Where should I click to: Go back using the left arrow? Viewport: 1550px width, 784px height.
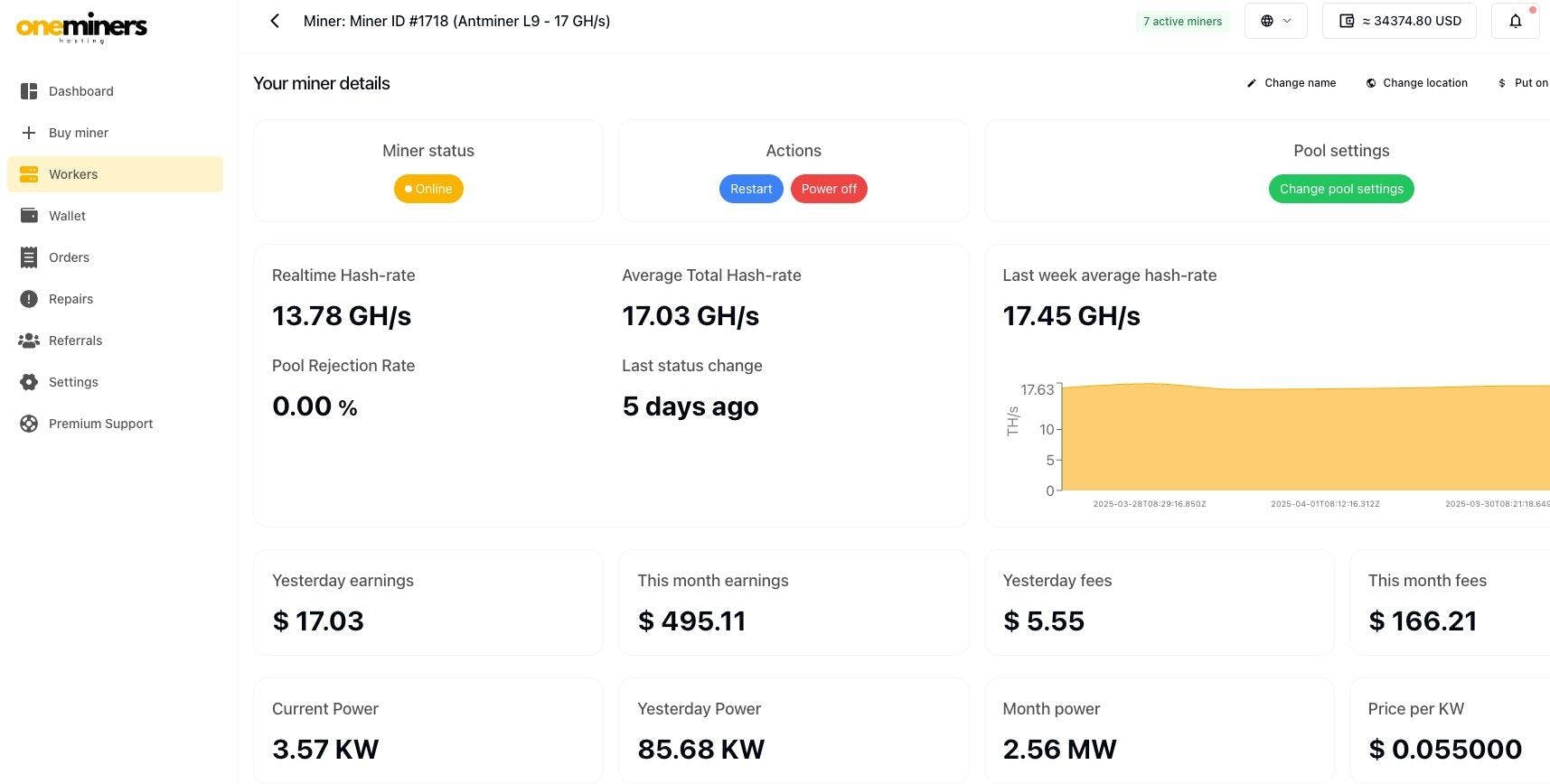(x=275, y=21)
